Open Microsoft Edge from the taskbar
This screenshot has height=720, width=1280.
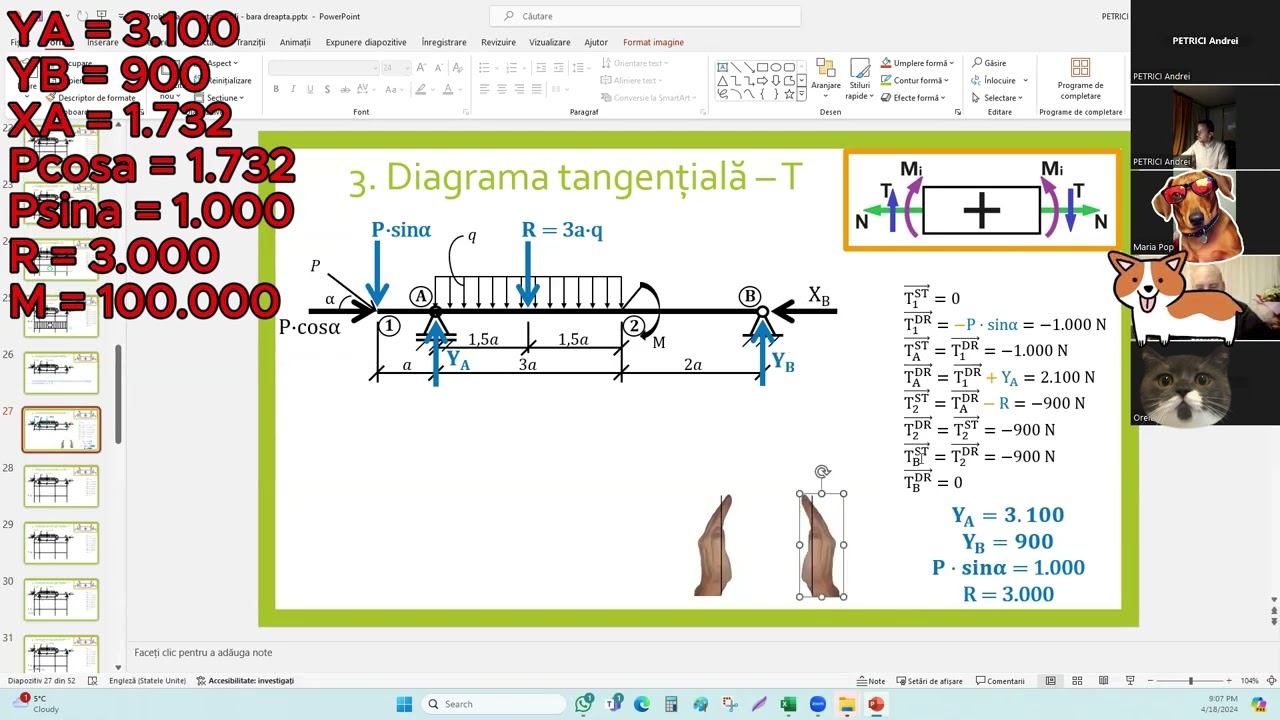point(641,704)
